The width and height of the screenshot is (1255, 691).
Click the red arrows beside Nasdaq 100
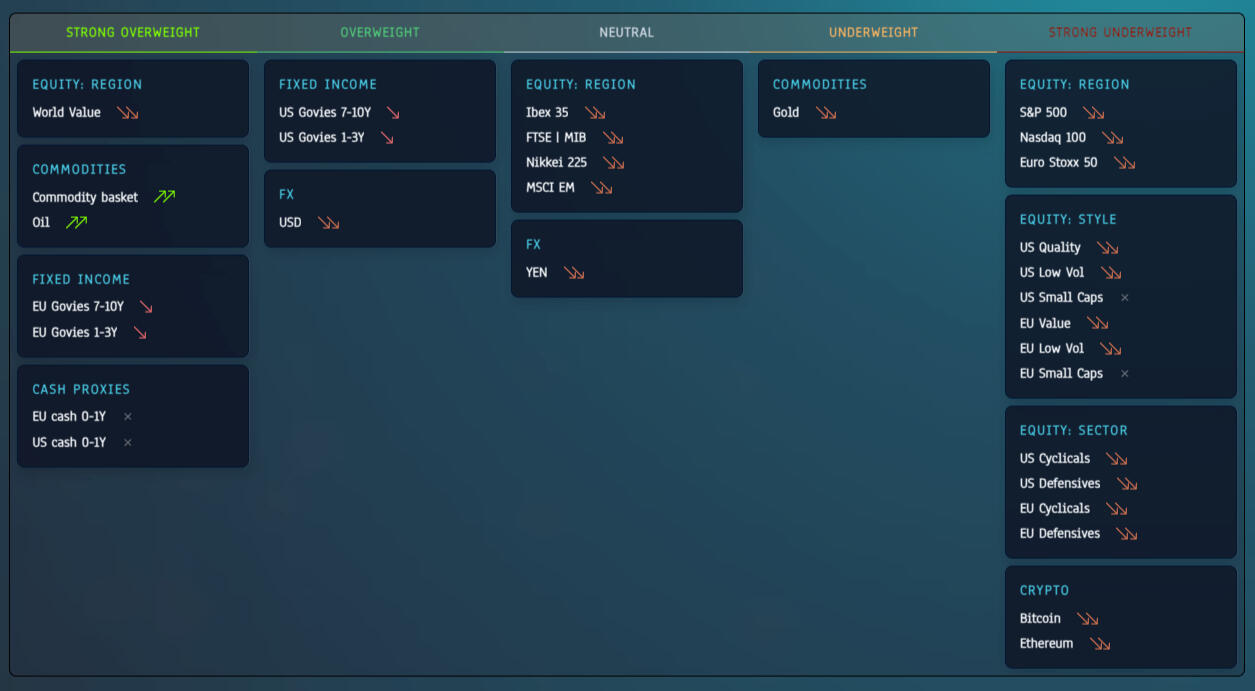pyautogui.click(x=1112, y=138)
